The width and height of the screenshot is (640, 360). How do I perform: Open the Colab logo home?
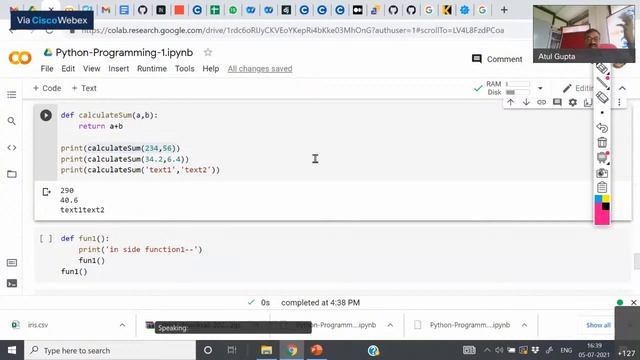[20, 58]
